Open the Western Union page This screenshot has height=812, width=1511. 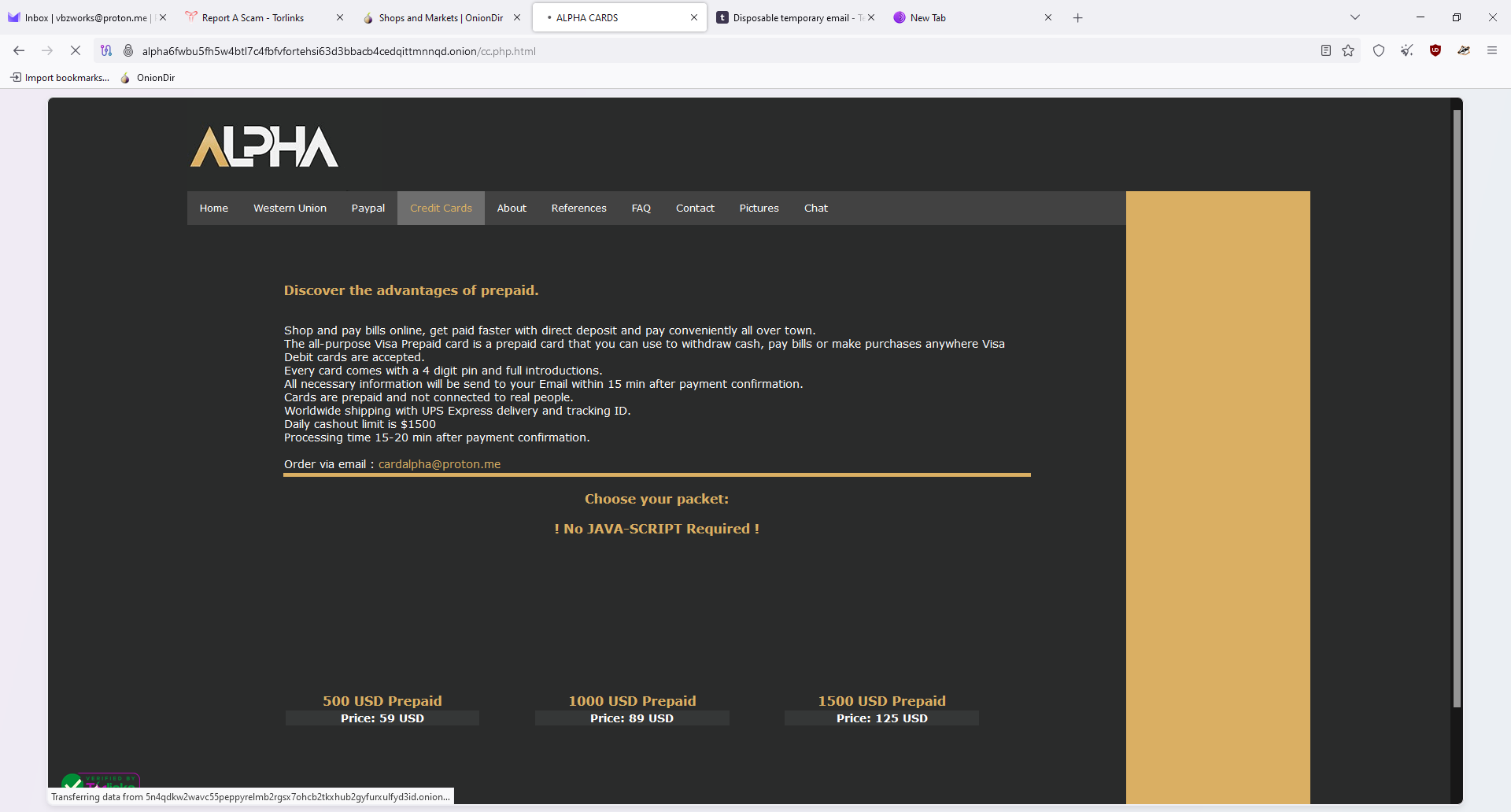290,208
